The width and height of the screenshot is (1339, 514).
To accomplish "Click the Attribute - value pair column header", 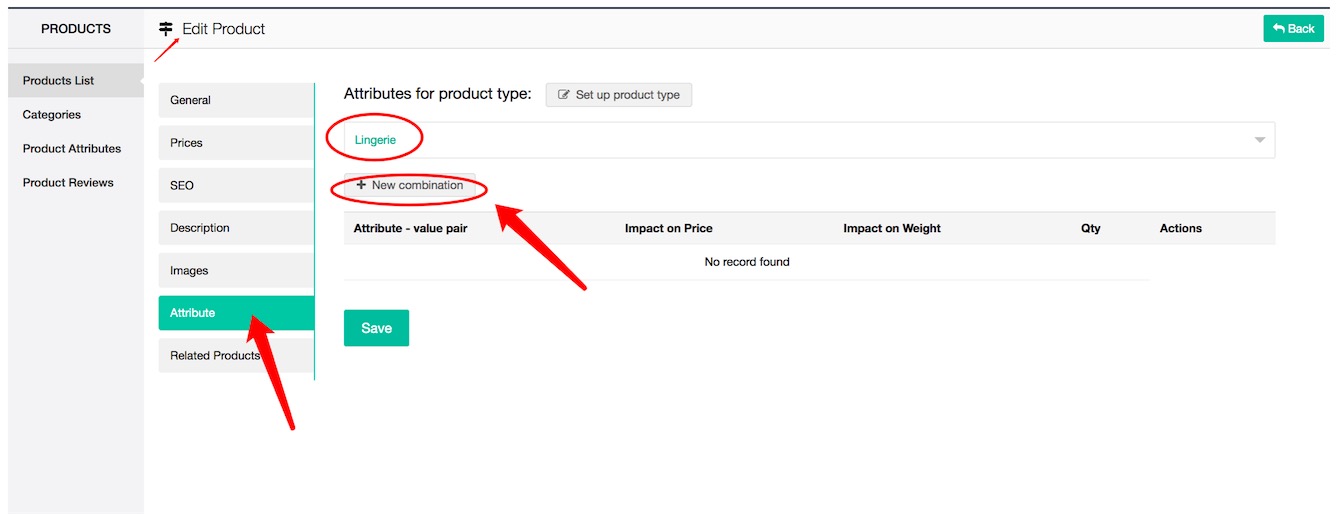I will click(x=410, y=228).
